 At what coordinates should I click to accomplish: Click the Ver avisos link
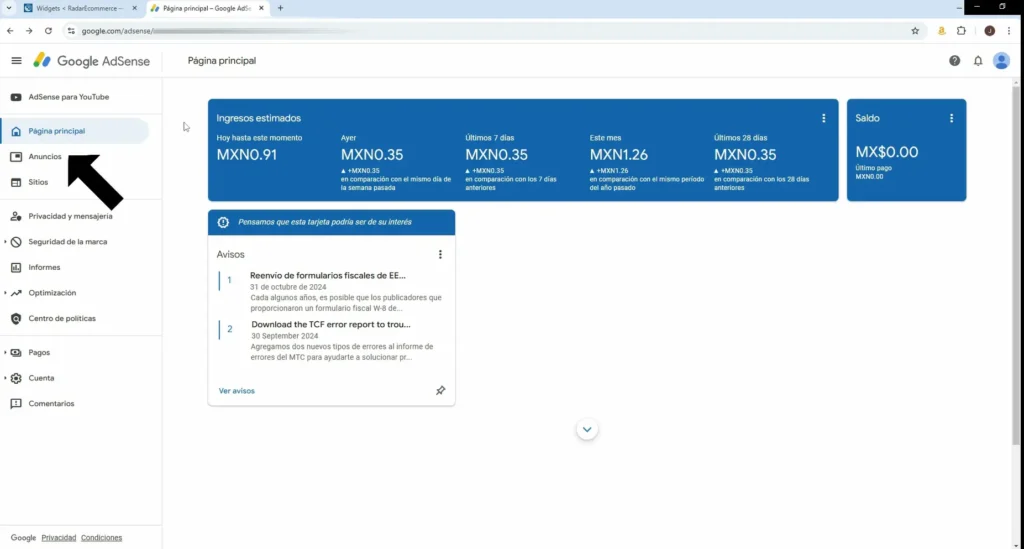(236, 391)
